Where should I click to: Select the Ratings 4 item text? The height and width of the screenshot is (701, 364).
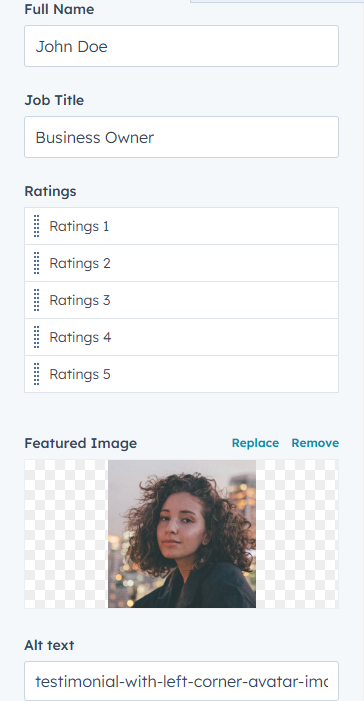click(80, 337)
